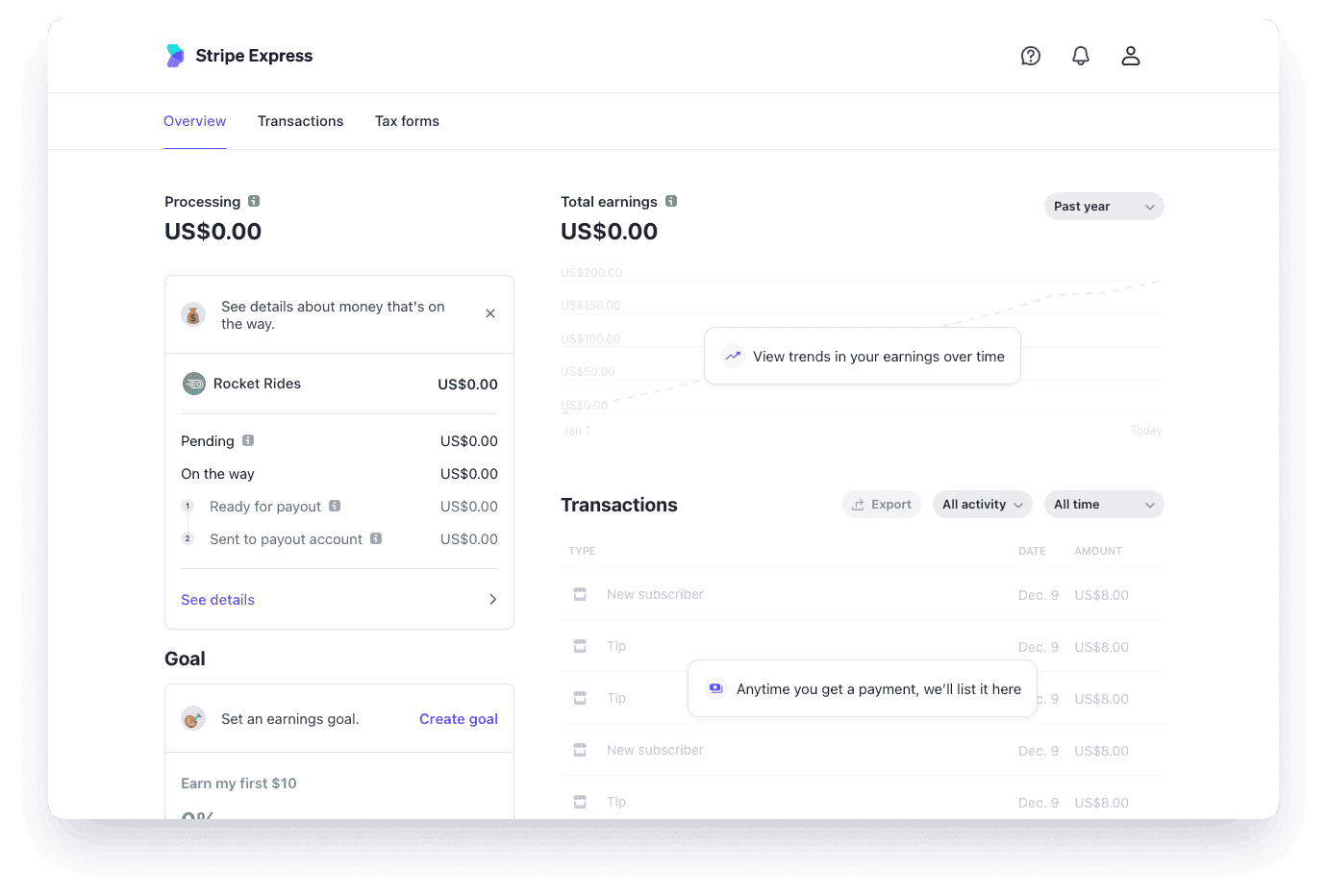
Task: Click the AMOUNT column header
Action: pyautogui.click(x=1098, y=551)
